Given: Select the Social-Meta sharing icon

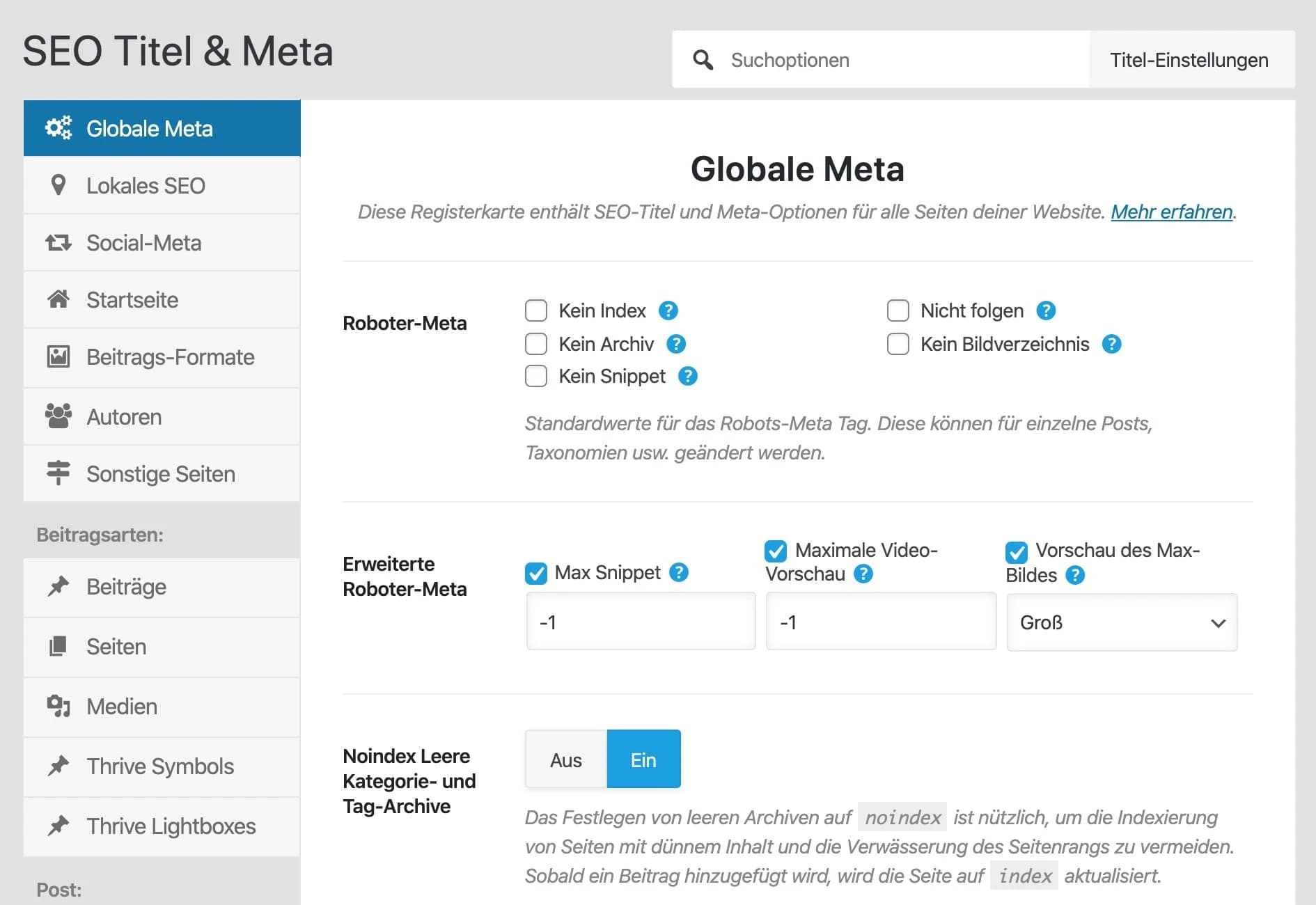Looking at the screenshot, I should 58,242.
